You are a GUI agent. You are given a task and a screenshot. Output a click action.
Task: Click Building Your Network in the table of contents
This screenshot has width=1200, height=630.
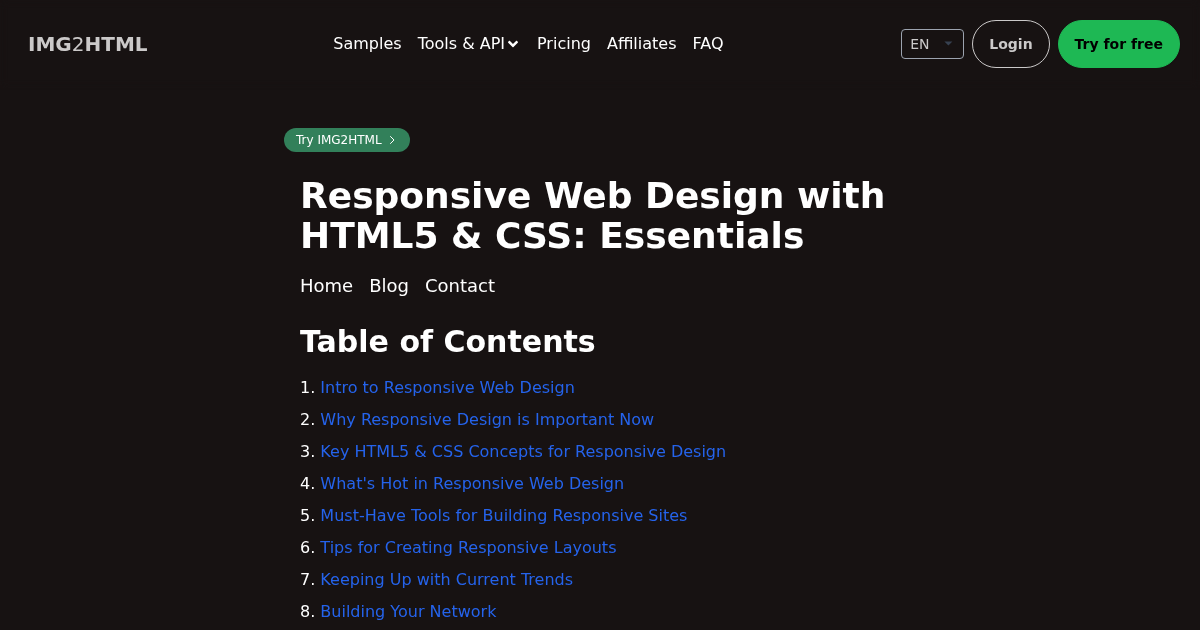(408, 611)
